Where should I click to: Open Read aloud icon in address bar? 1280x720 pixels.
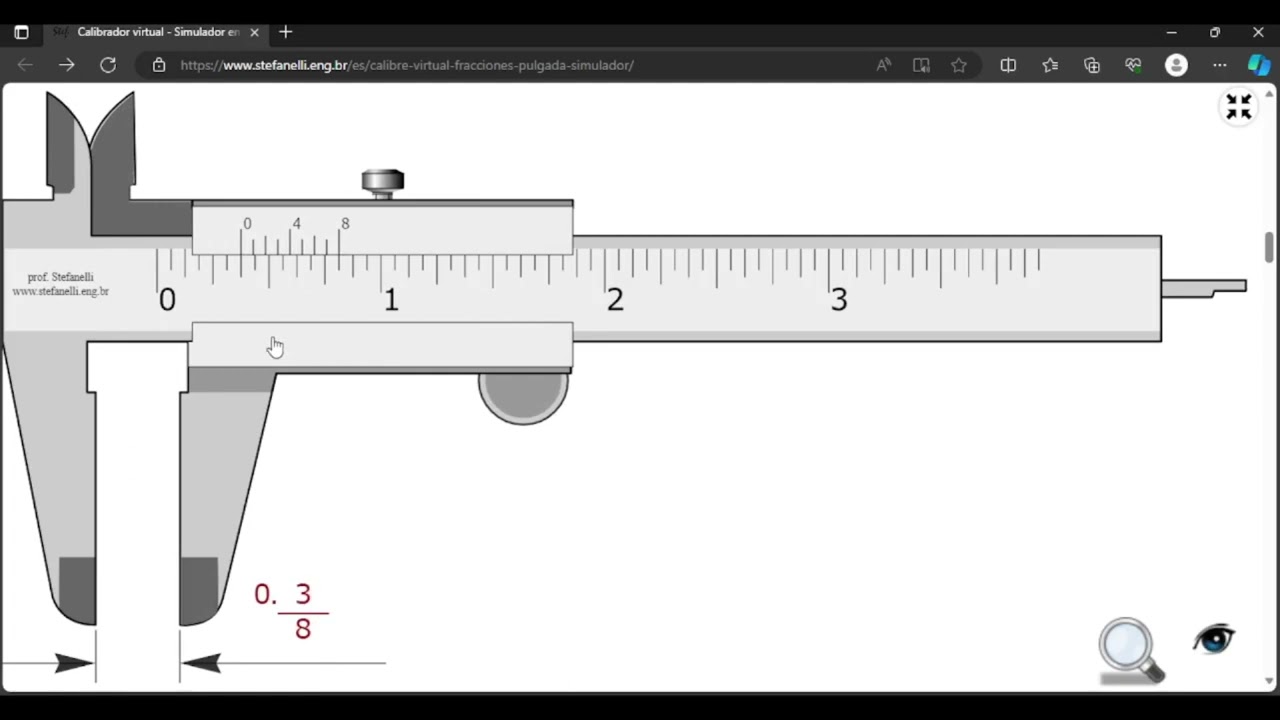(x=884, y=65)
